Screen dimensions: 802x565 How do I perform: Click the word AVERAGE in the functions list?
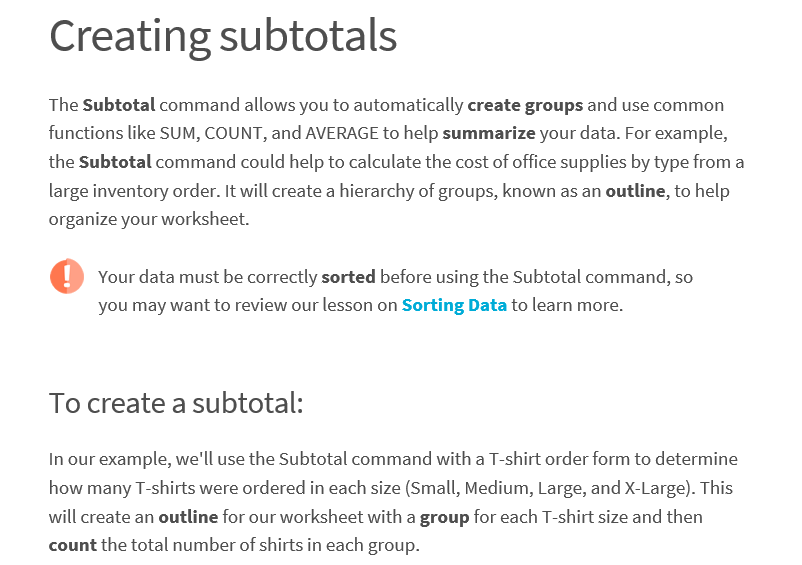pyautogui.click(x=342, y=133)
